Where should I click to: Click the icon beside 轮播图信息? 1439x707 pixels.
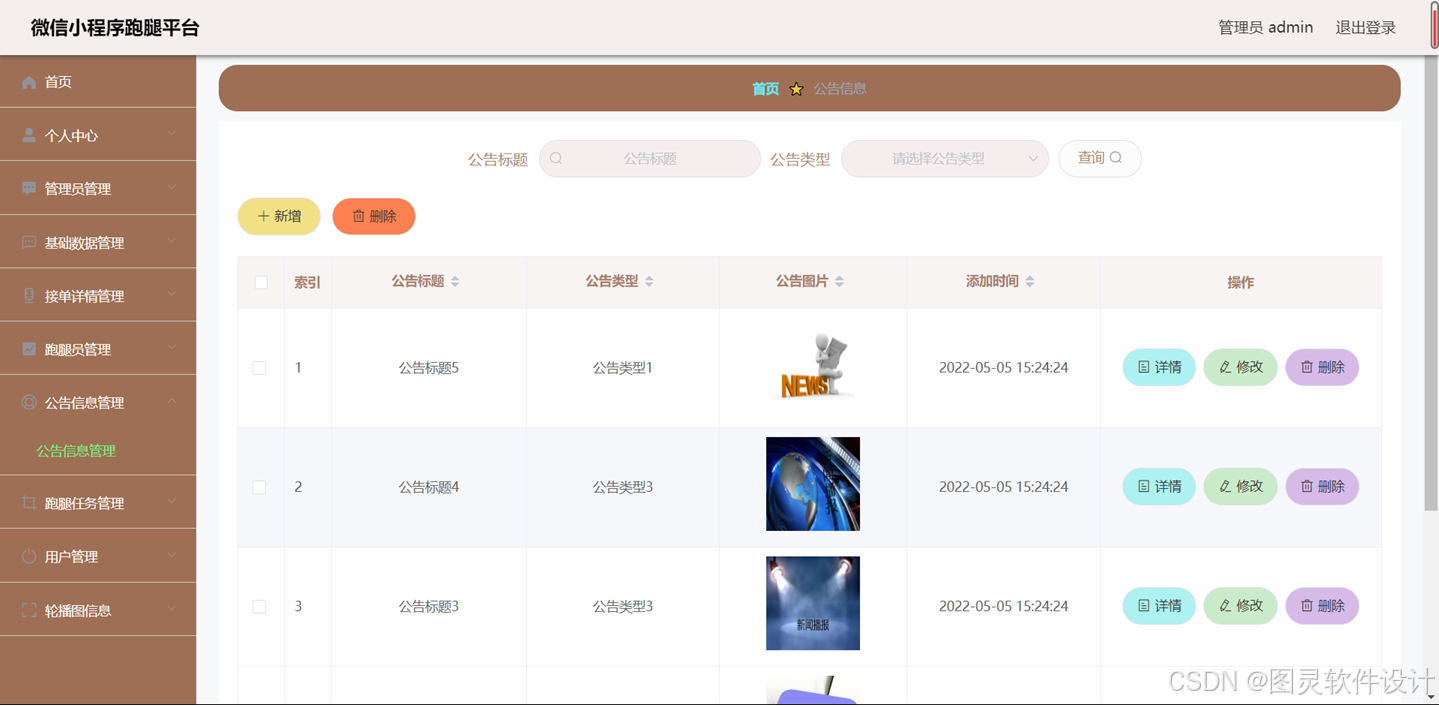point(29,610)
